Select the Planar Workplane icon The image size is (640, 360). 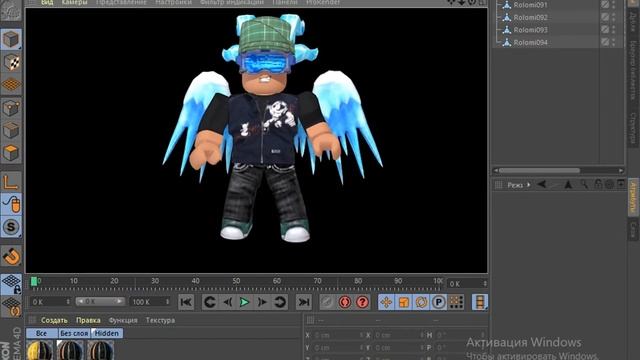[x=11, y=307]
